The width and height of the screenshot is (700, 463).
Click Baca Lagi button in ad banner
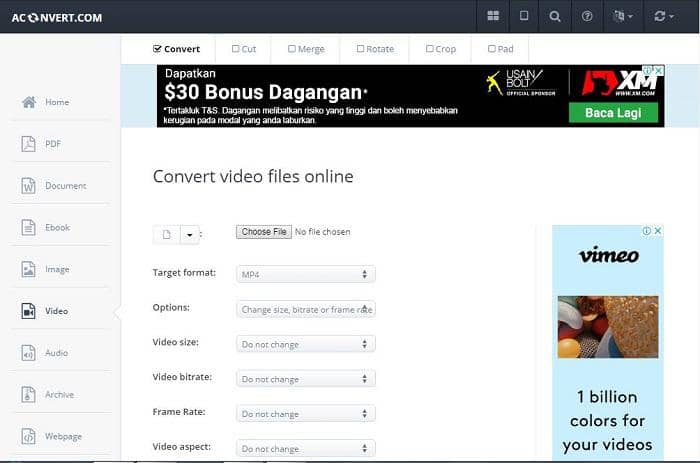614,113
